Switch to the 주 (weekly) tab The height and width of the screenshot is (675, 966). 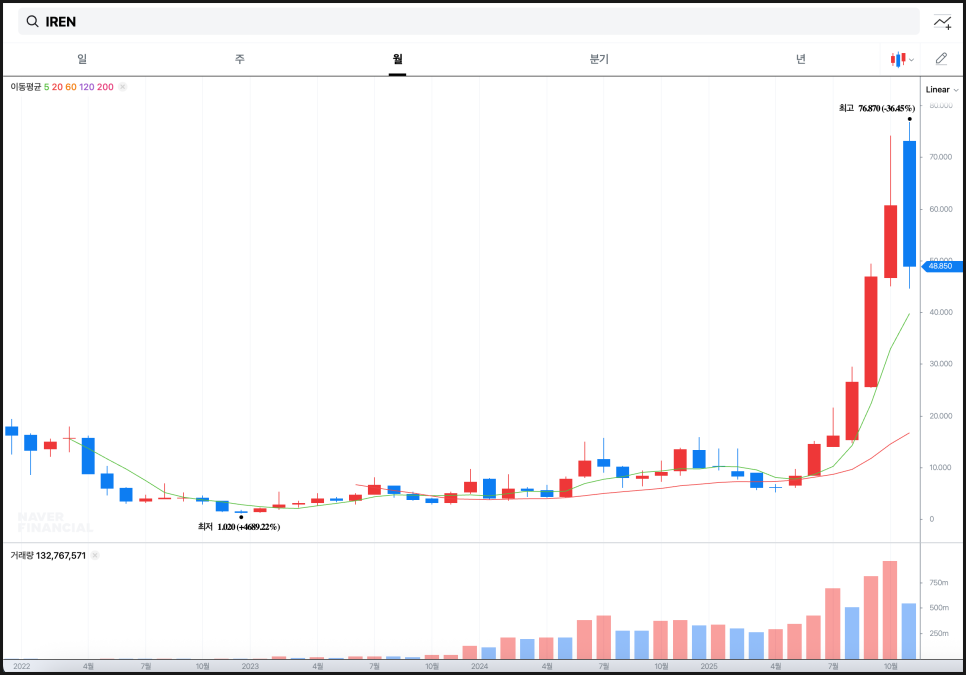(x=240, y=59)
